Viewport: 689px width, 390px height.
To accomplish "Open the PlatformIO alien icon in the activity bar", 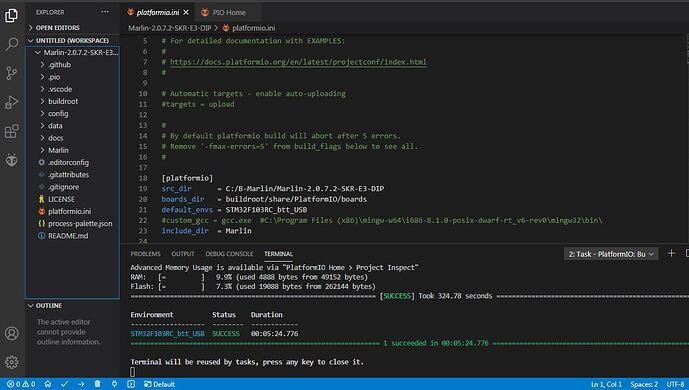I will [x=11, y=160].
